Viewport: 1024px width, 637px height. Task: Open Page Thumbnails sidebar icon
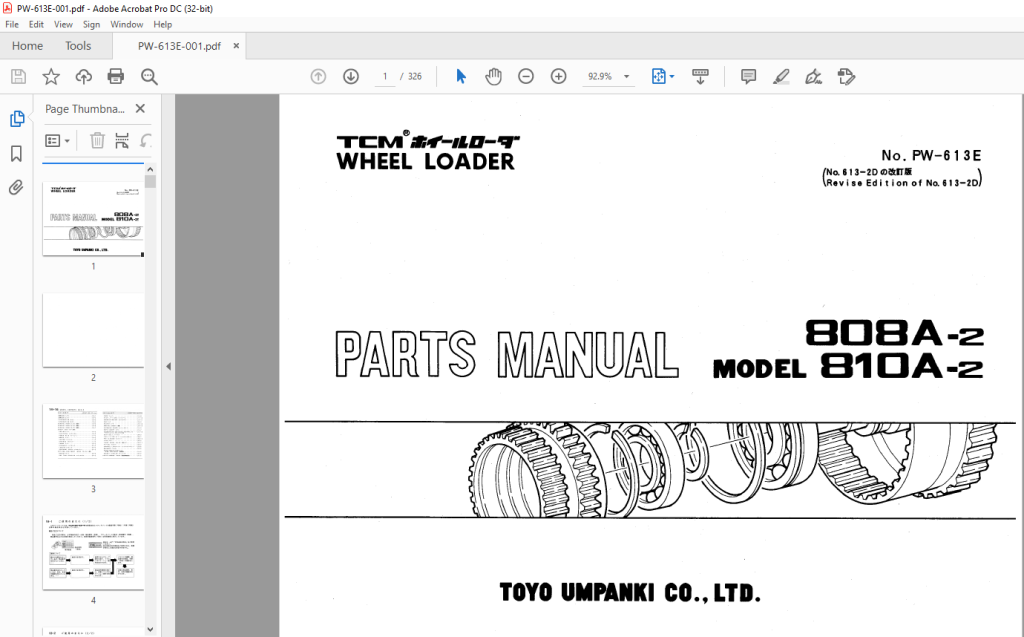click(x=17, y=119)
